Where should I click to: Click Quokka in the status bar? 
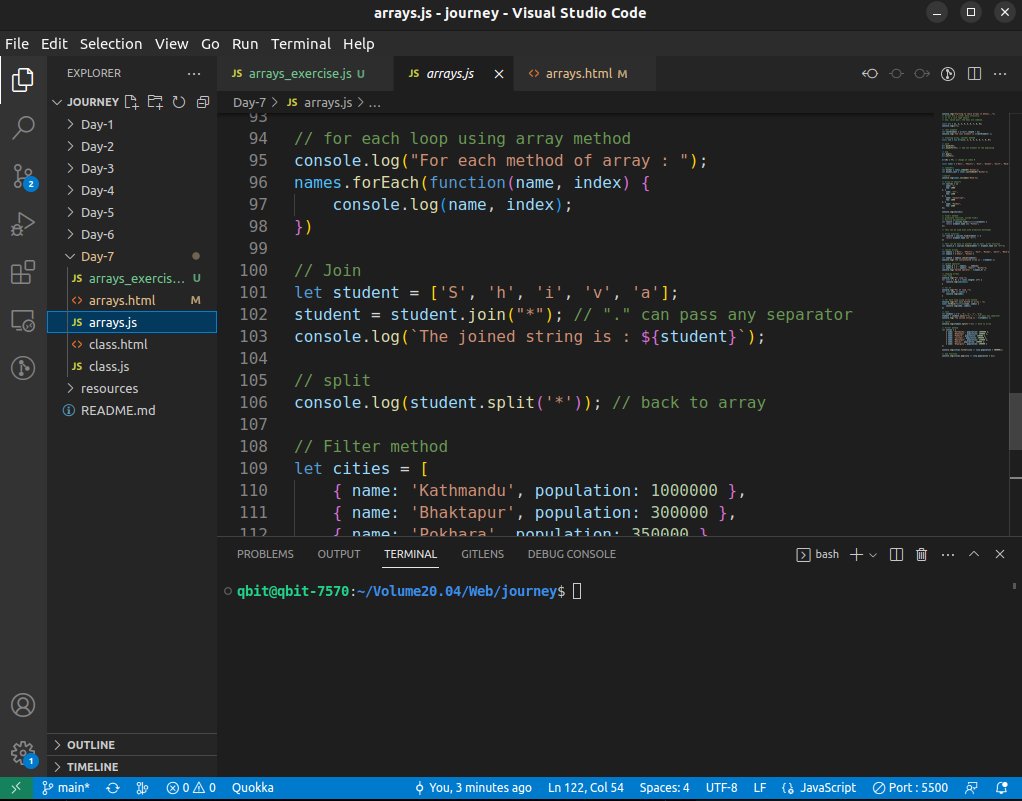click(x=252, y=788)
